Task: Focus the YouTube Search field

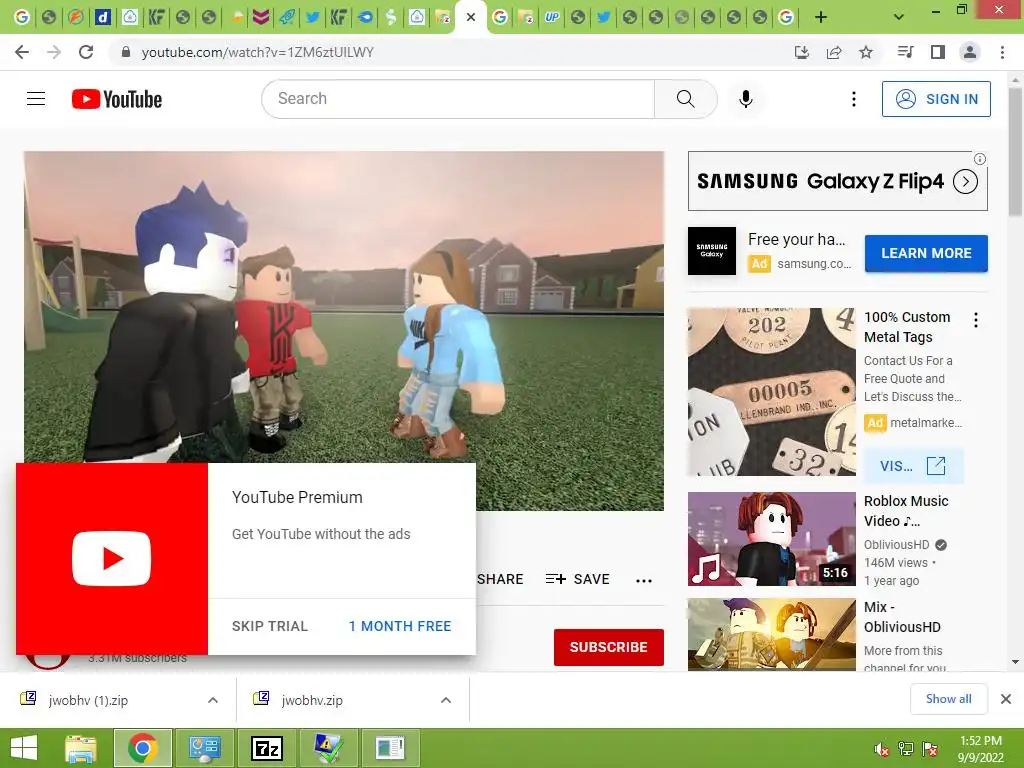Action: 458,99
